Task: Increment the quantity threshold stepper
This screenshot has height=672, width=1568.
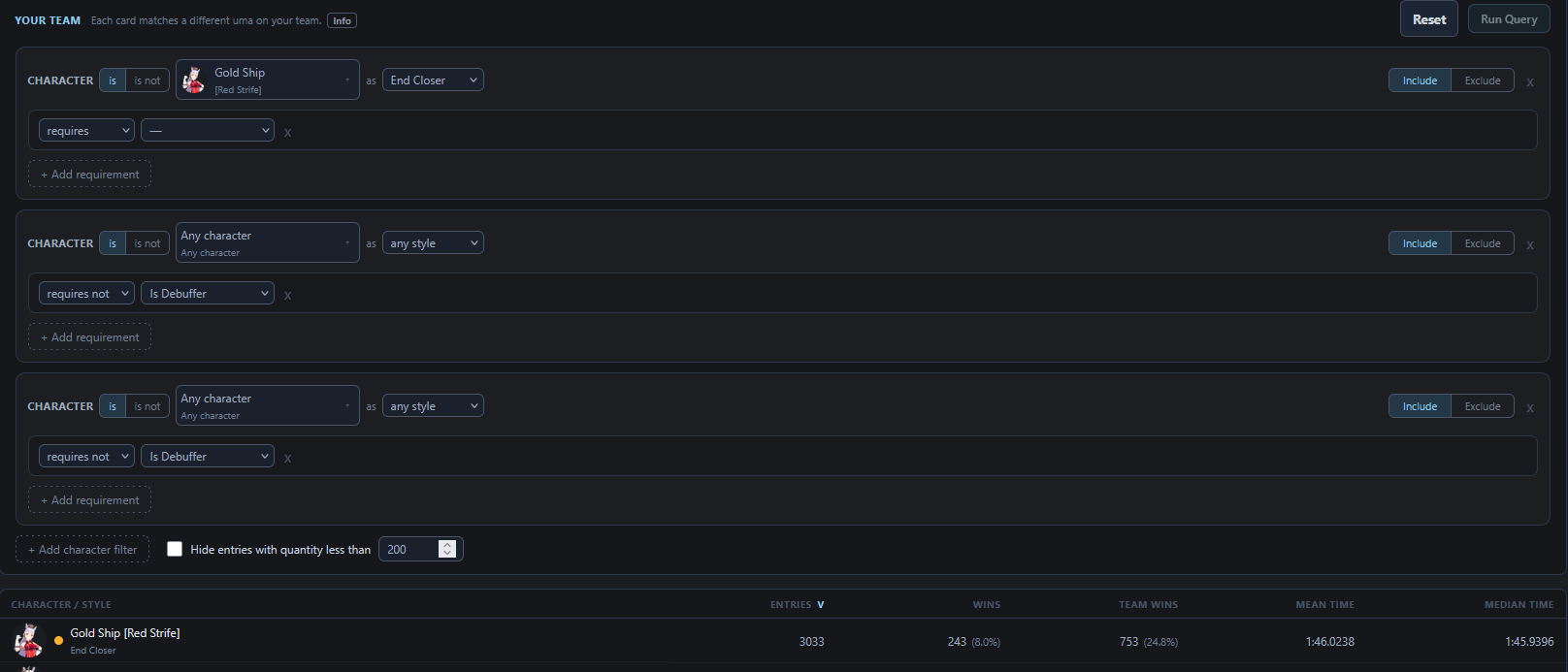Action: (447, 545)
